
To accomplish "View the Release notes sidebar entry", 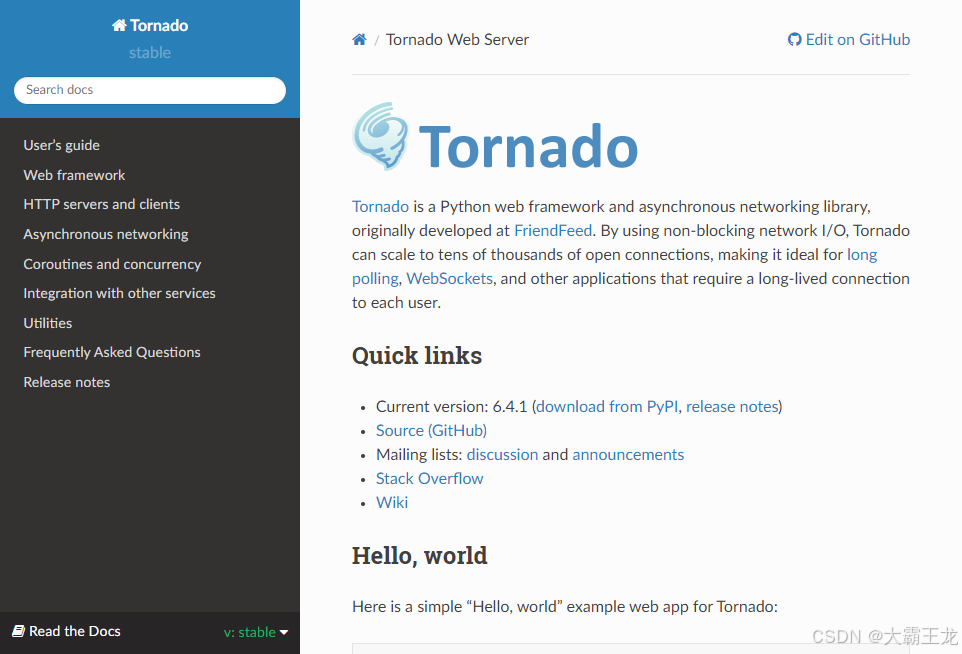I will 67,382.
